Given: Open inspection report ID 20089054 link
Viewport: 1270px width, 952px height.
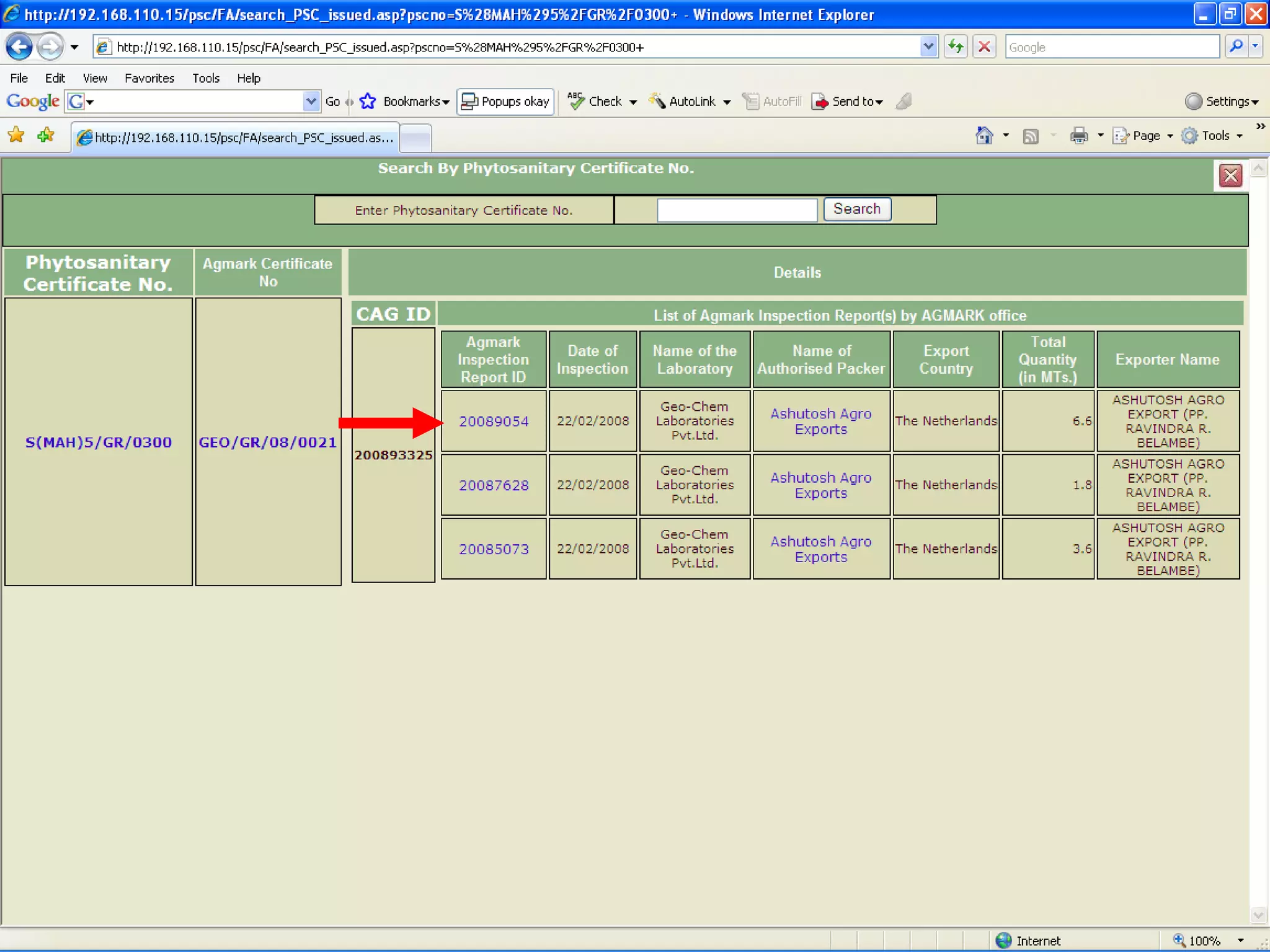Looking at the screenshot, I should click(494, 421).
